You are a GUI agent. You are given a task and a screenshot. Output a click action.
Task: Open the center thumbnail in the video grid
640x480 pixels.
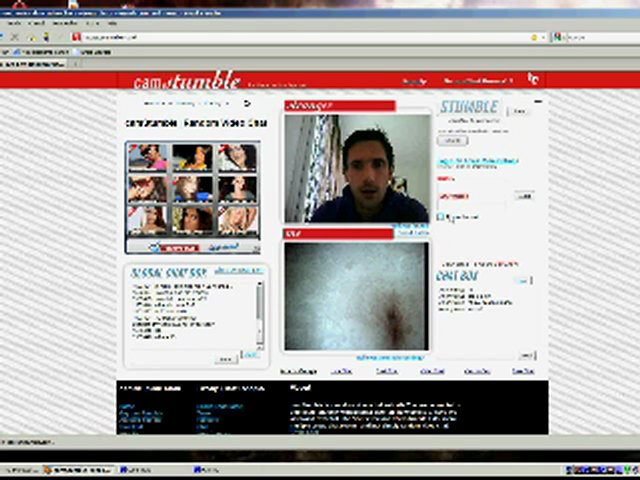pos(192,187)
